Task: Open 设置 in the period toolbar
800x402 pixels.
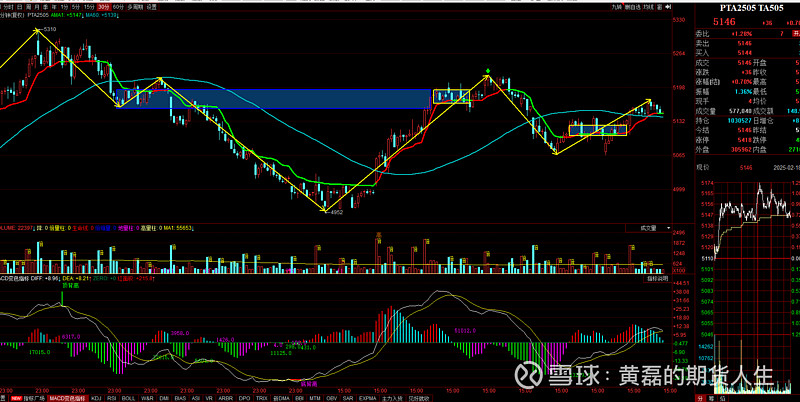Action: tap(152, 6)
